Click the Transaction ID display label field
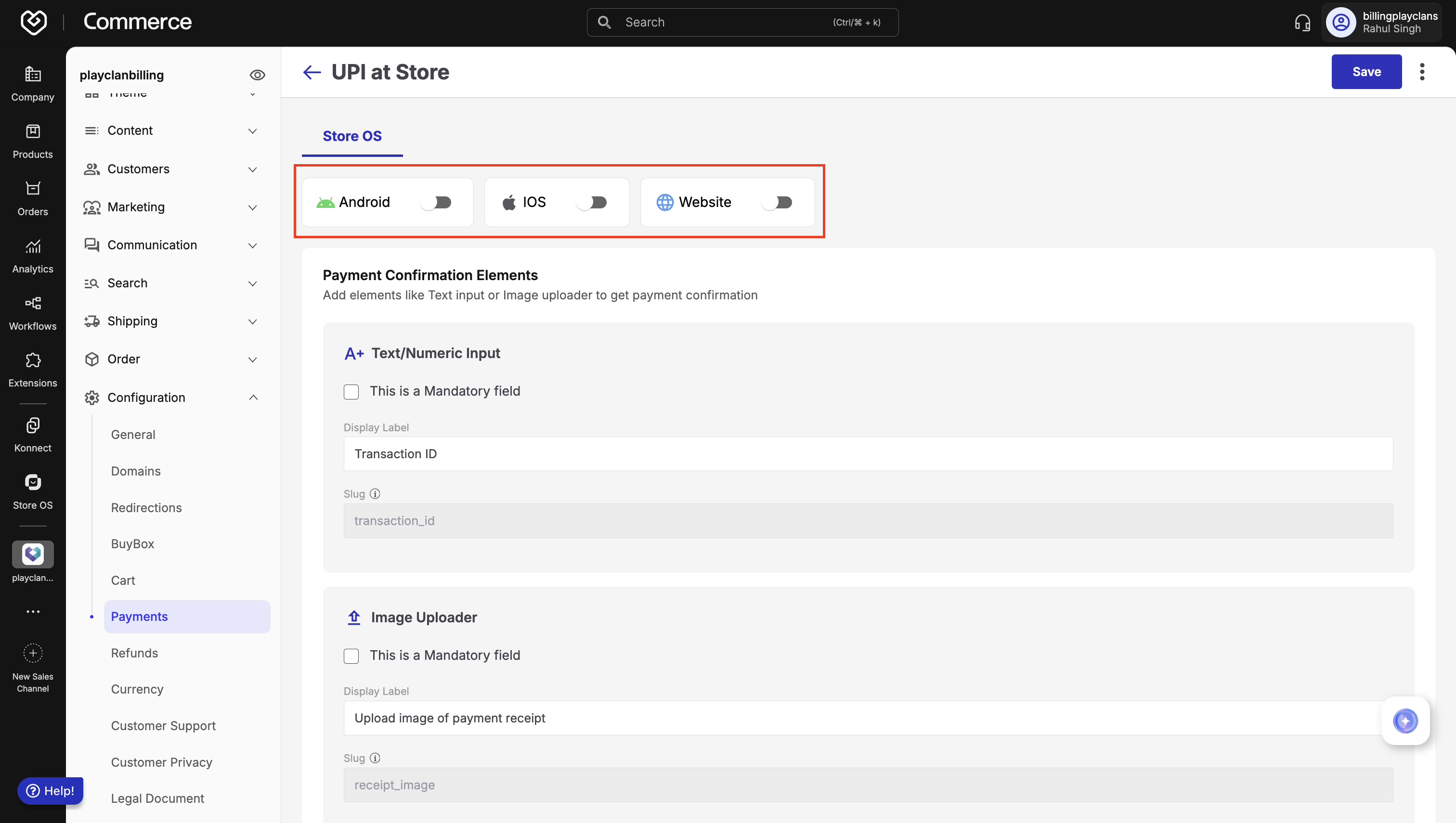1456x823 pixels. point(867,454)
